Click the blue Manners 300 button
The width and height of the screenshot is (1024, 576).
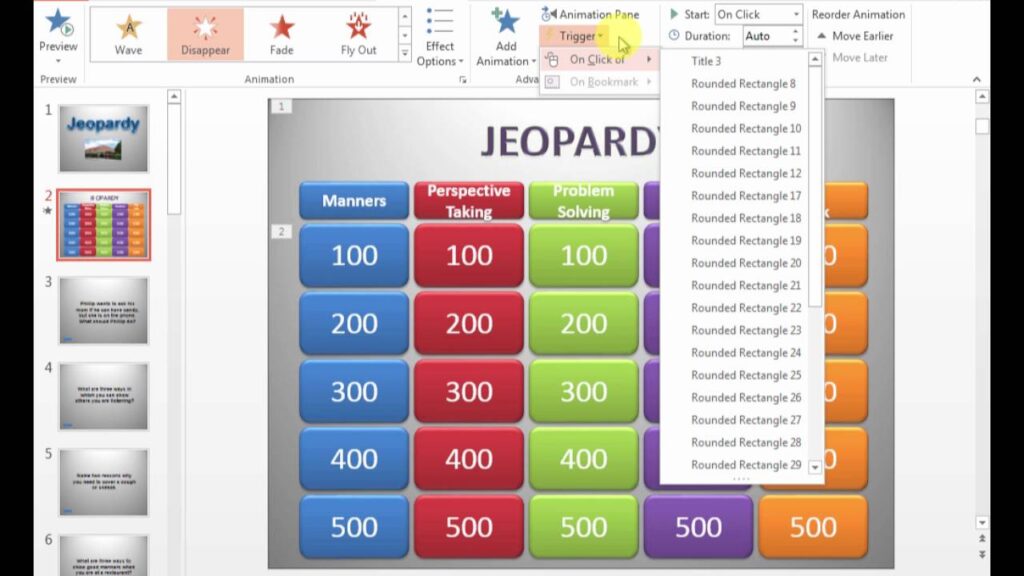(x=354, y=391)
